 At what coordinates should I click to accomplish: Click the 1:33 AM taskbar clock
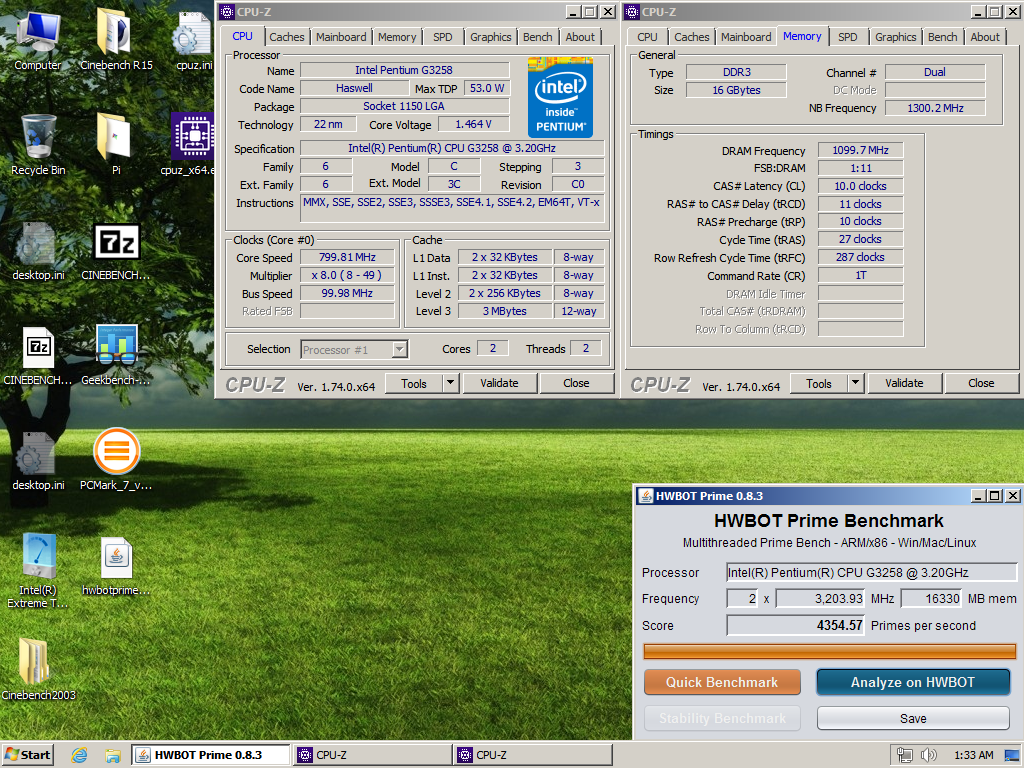point(974,755)
